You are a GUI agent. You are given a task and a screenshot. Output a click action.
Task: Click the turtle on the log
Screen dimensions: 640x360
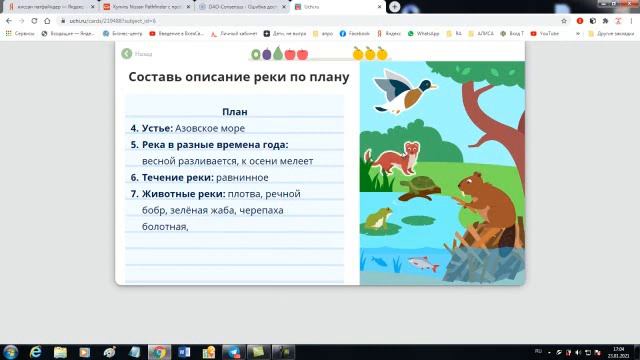(420, 187)
